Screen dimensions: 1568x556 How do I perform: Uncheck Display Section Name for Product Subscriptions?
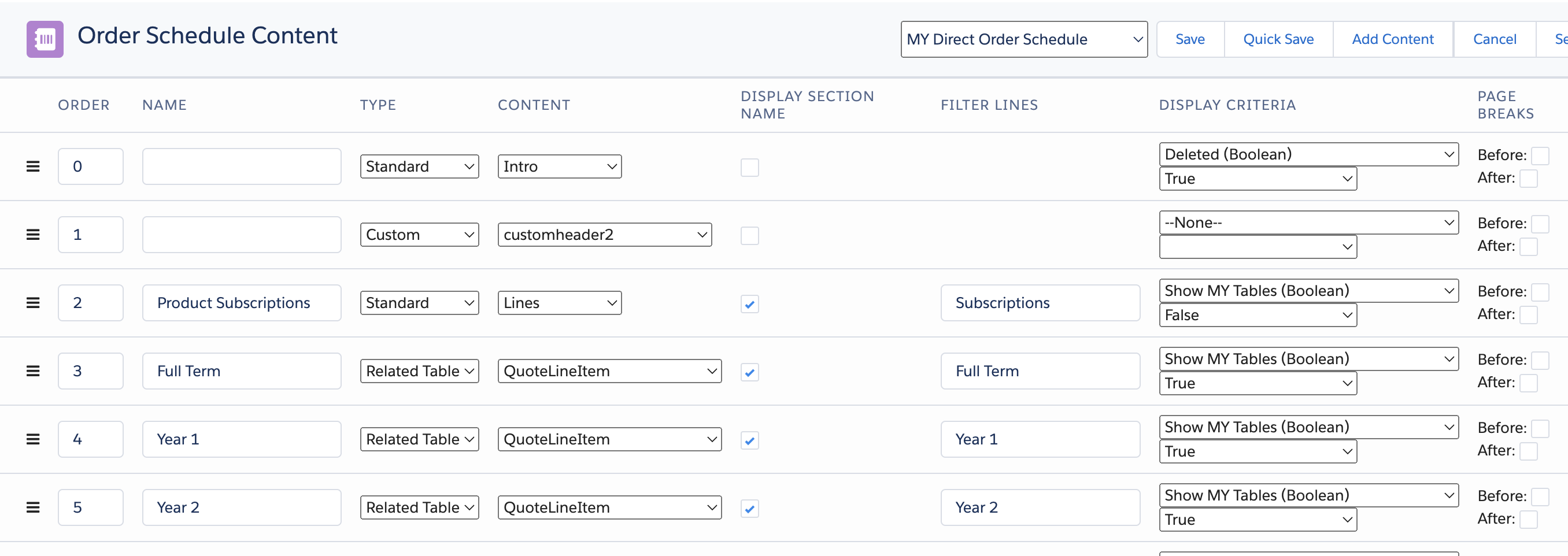point(749,303)
